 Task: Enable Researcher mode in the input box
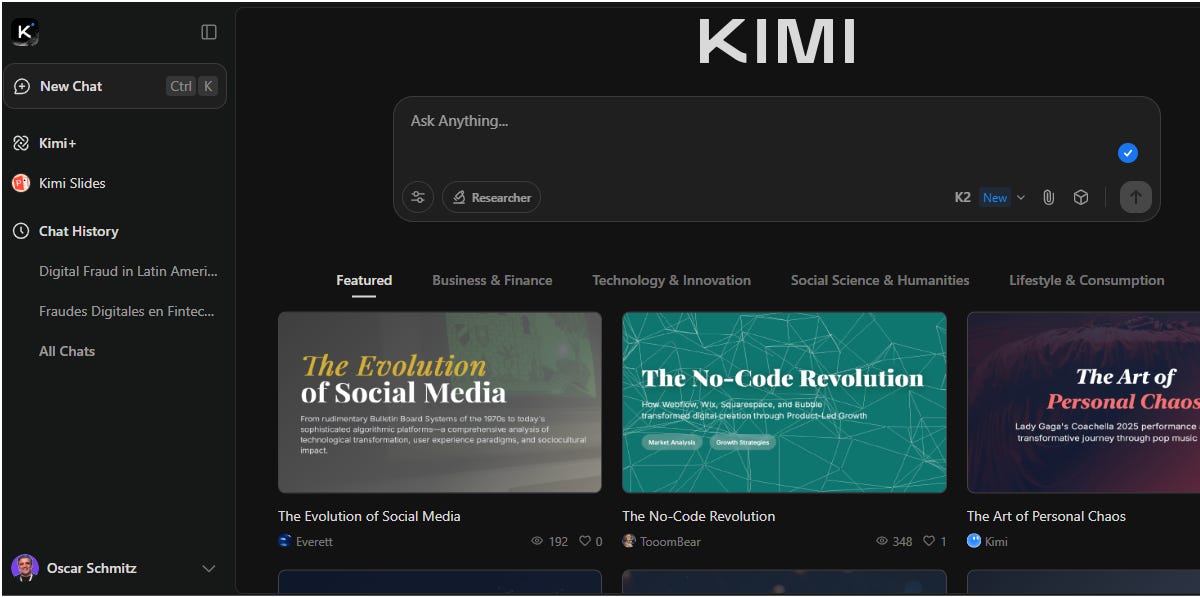[491, 197]
